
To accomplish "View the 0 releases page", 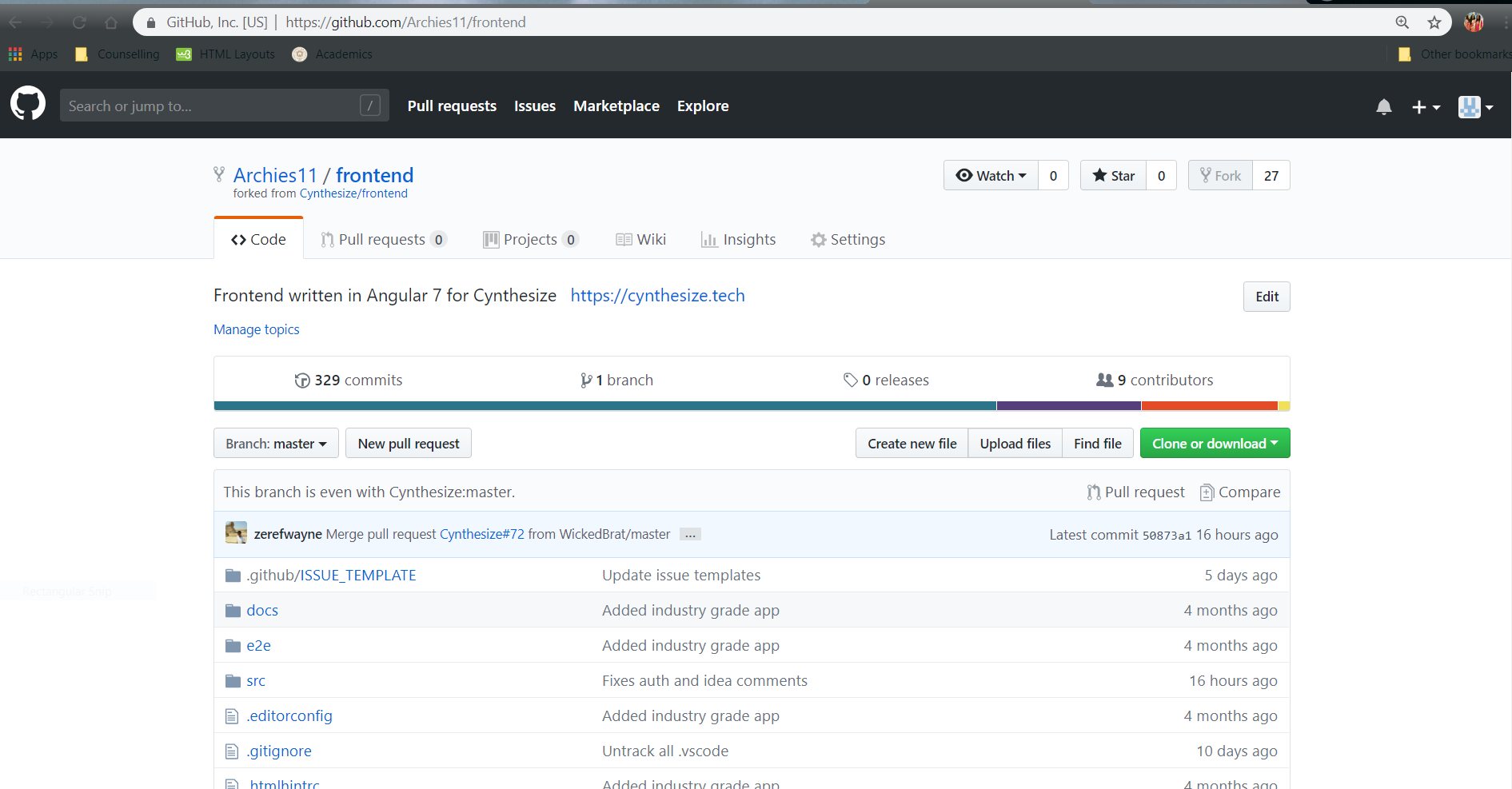I will [886, 380].
